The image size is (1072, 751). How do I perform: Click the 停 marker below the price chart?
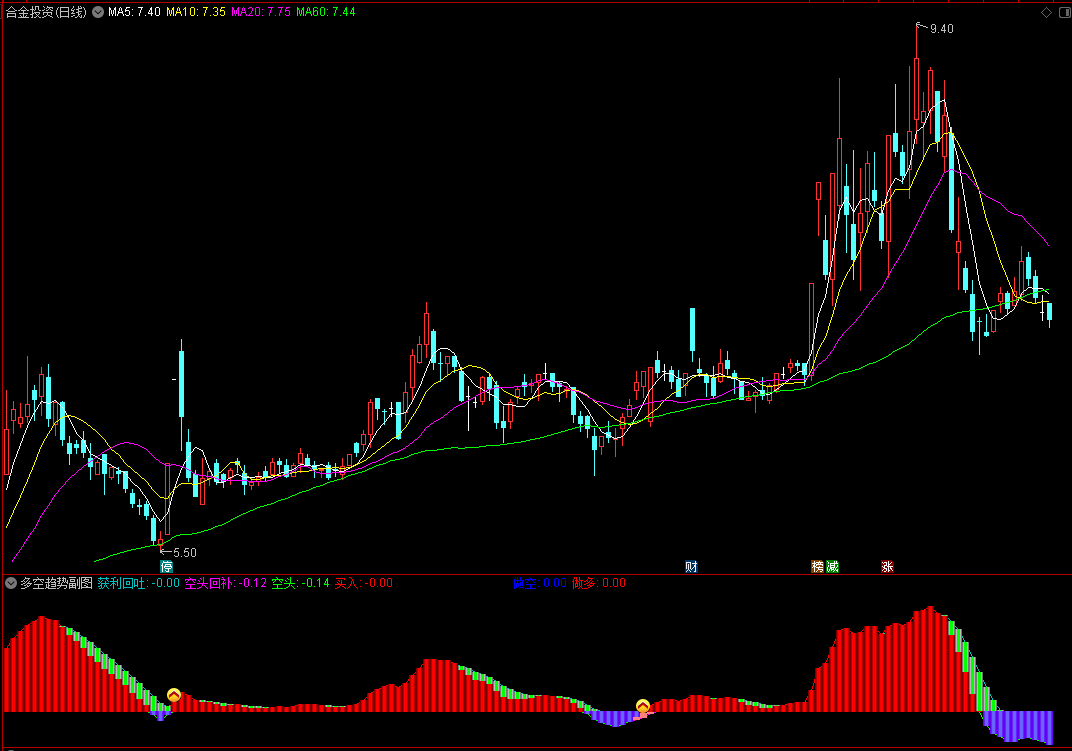166,566
